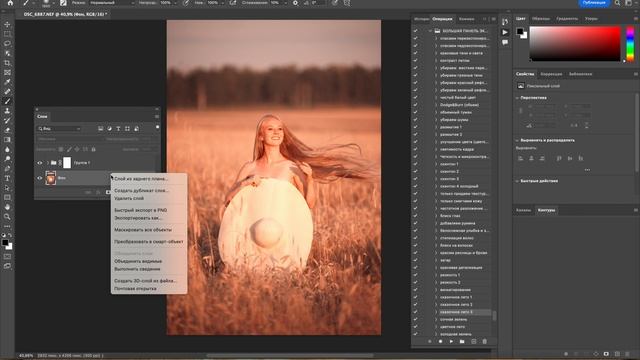
Task: Select the Eraser tool
Action: coord(7,130)
